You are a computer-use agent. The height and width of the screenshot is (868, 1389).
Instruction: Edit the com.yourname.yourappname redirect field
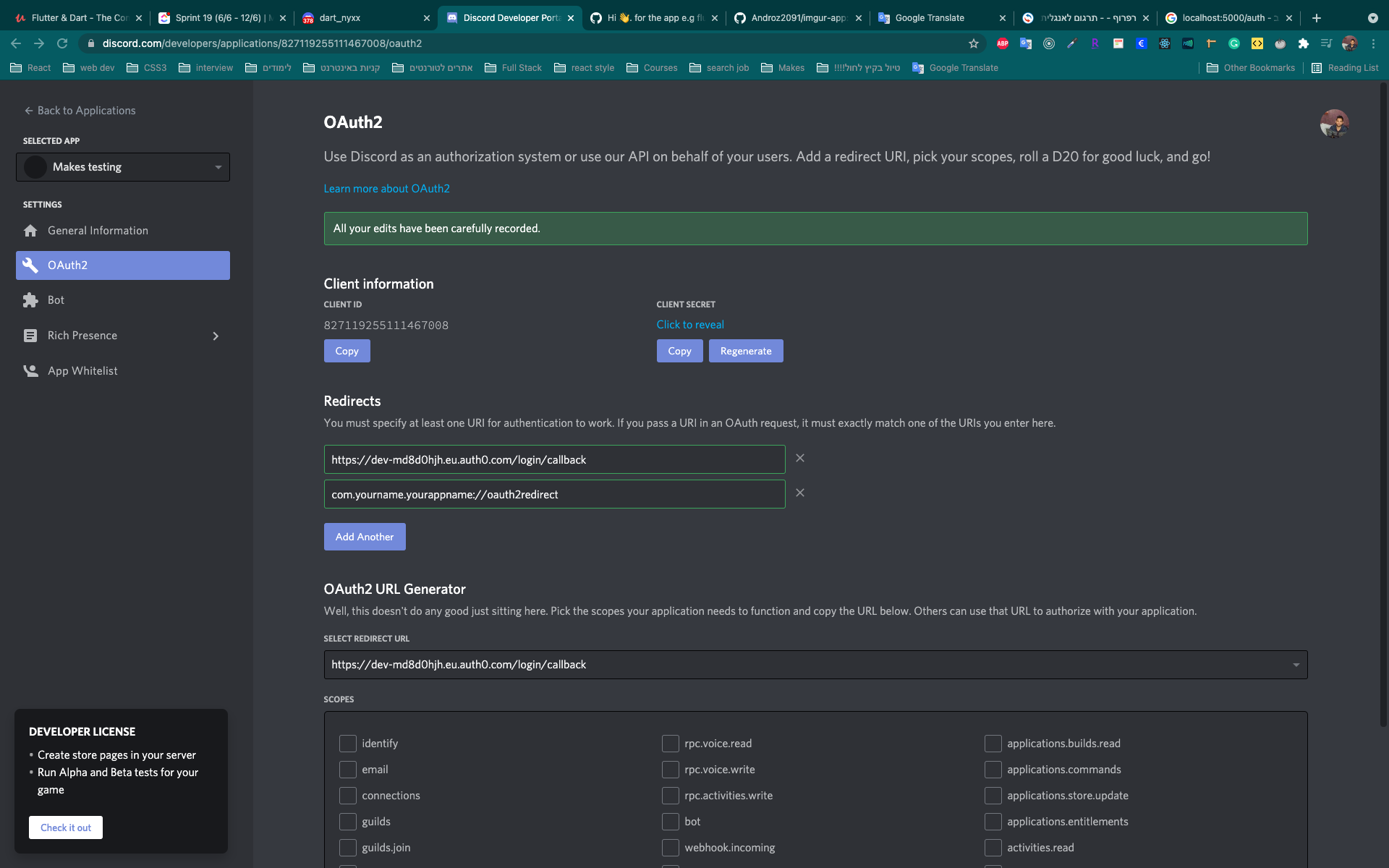coord(555,494)
